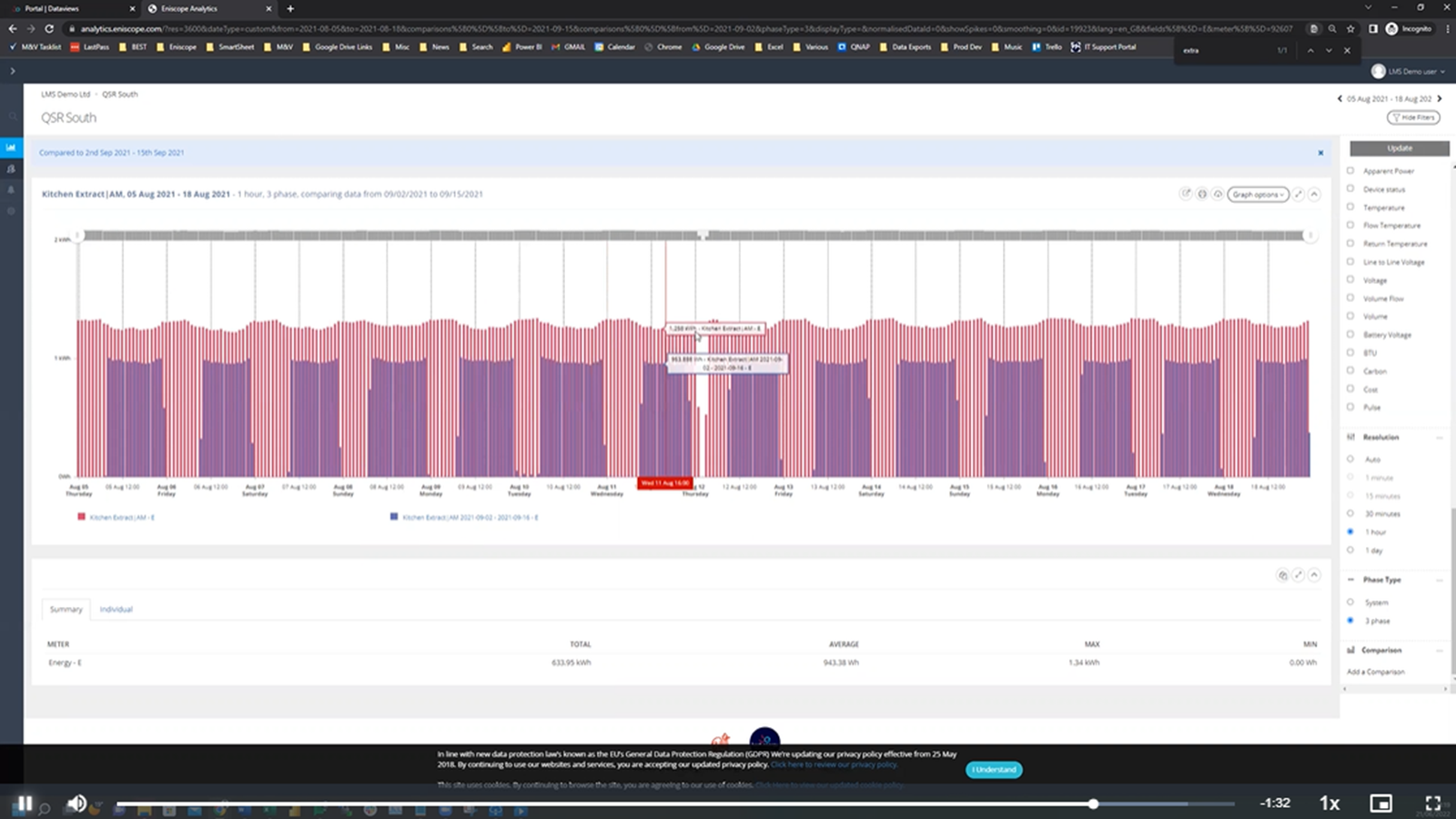The image size is (1456, 819).
Task: Expand the graph to fullscreen
Action: [1299, 194]
